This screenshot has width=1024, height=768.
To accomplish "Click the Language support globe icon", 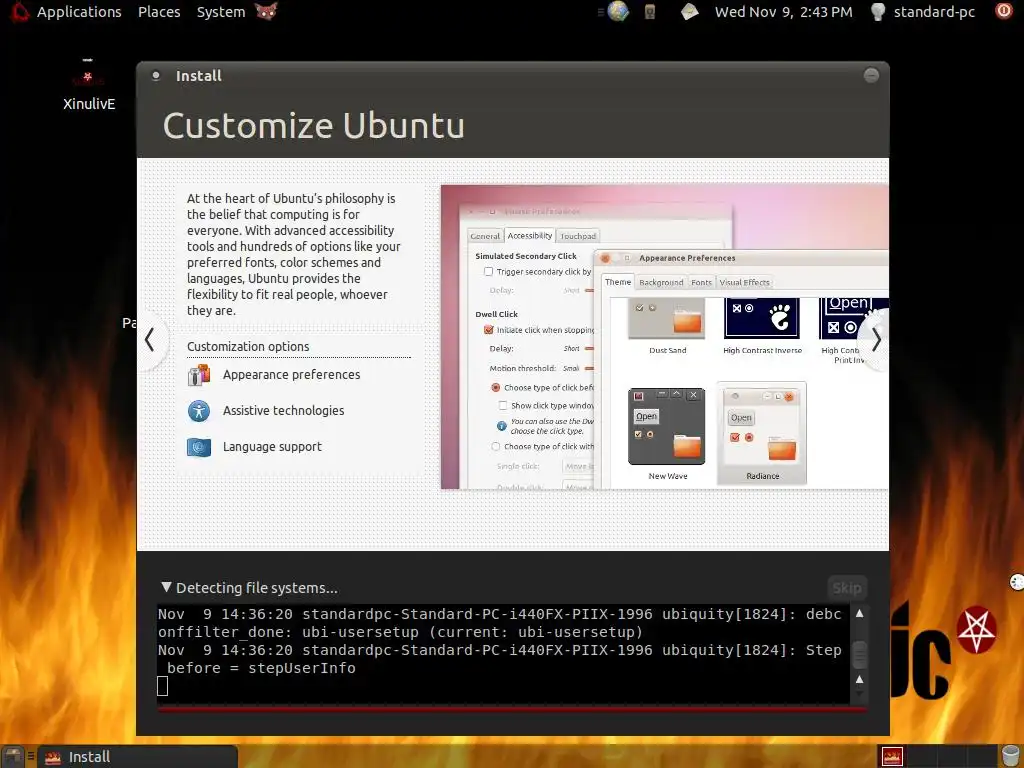I will (x=199, y=447).
